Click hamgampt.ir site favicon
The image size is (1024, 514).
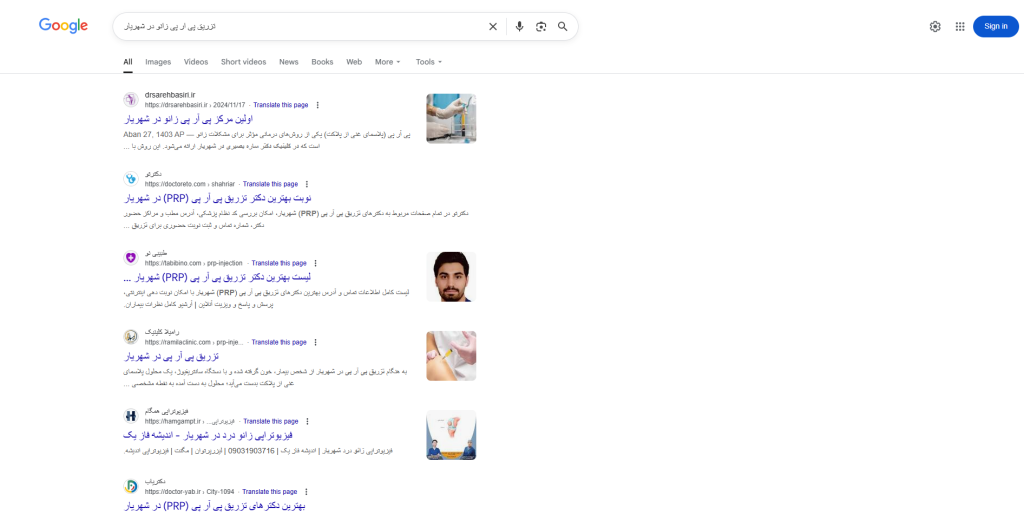(x=131, y=416)
